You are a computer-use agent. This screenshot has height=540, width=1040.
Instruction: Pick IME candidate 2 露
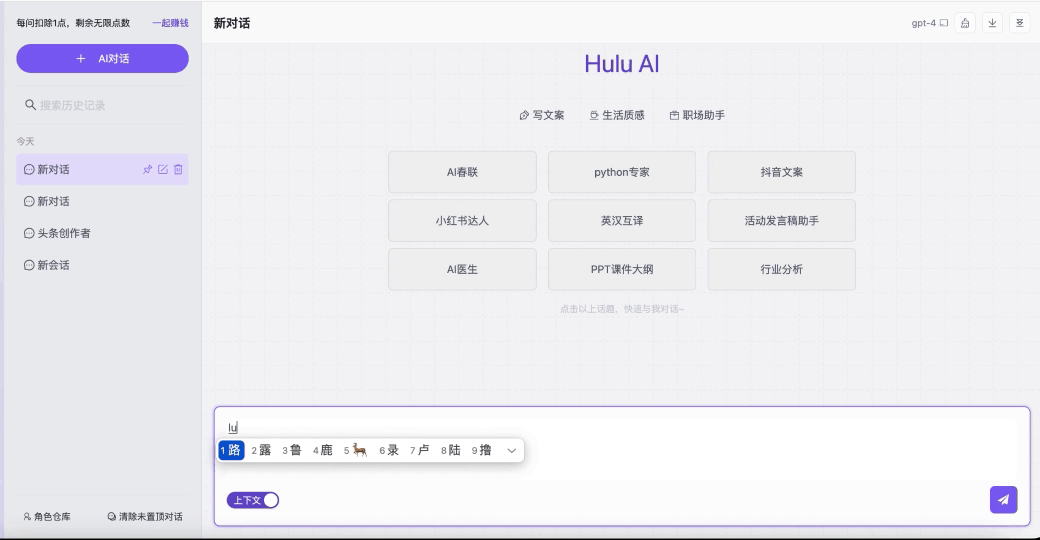[x=261, y=450]
